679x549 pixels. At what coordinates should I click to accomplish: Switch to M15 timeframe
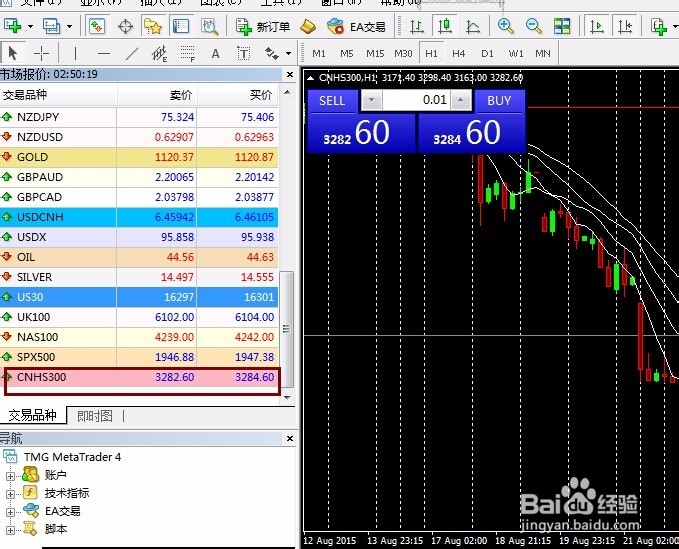(375, 53)
